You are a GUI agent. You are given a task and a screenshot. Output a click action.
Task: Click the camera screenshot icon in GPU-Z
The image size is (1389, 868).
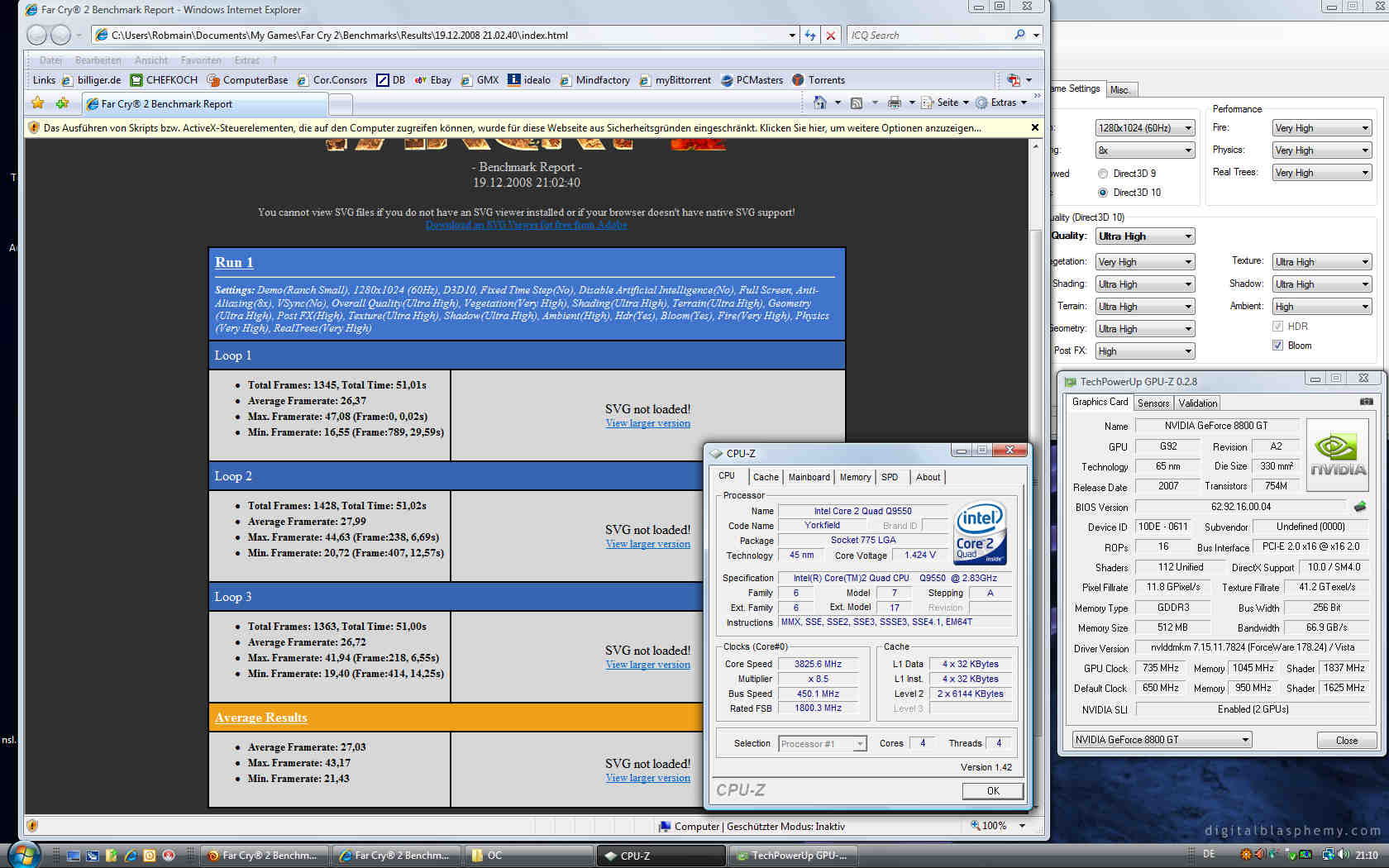click(x=1367, y=402)
